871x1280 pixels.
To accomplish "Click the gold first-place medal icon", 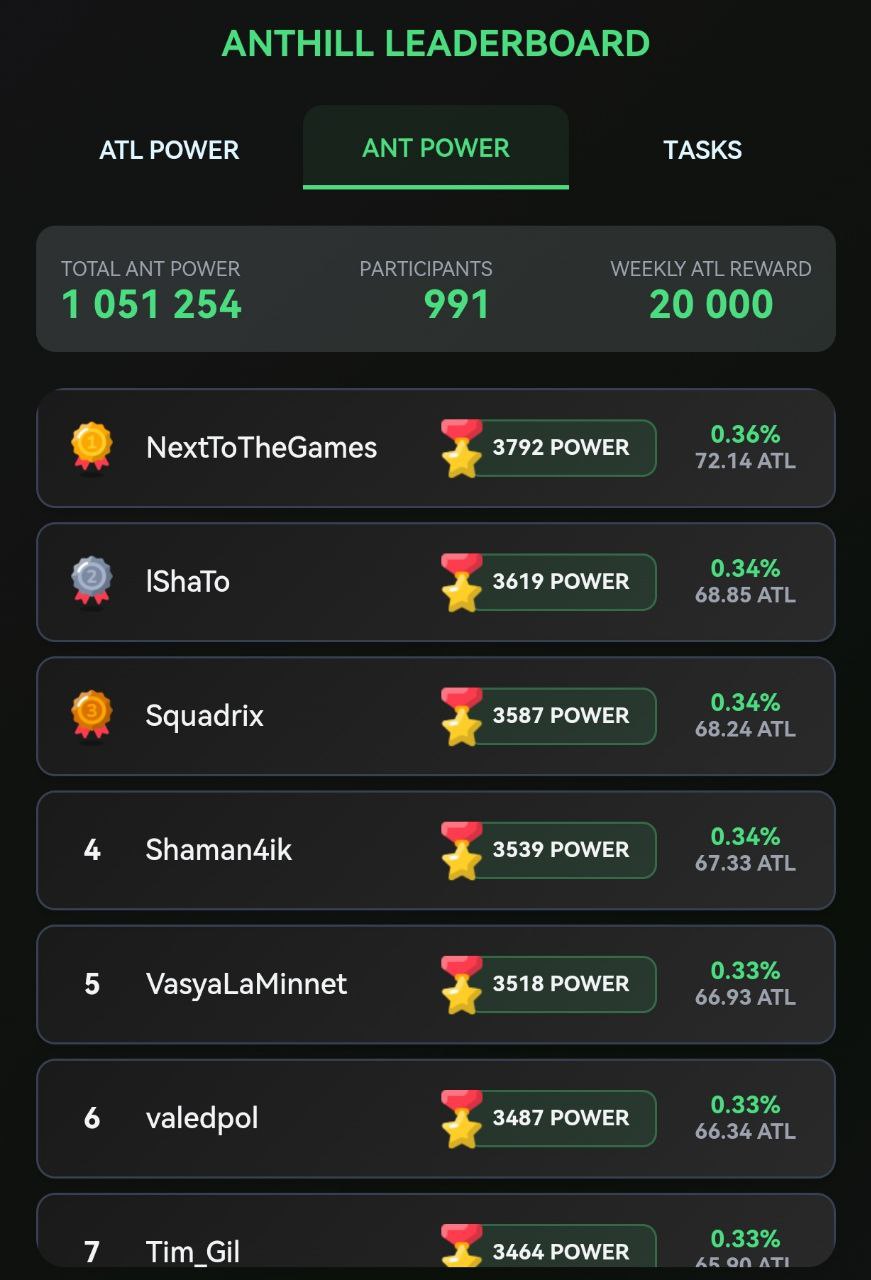I will pos(92,448).
